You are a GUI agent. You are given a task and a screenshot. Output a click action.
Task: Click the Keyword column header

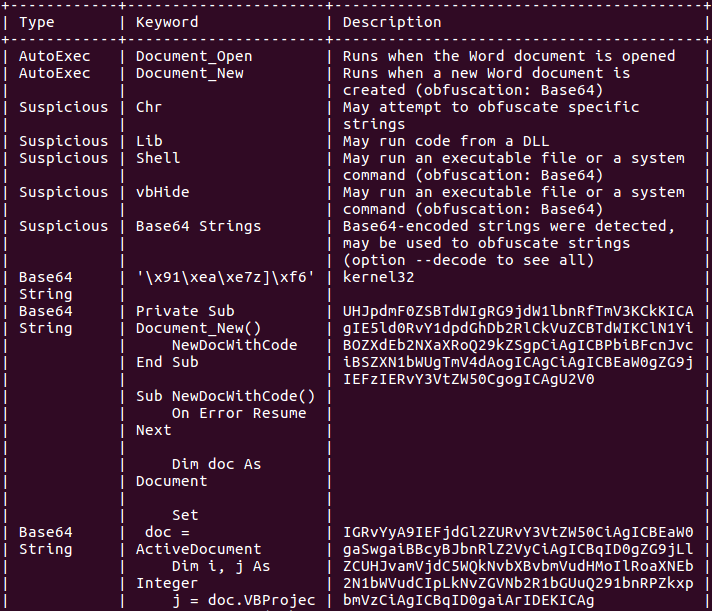(167, 22)
